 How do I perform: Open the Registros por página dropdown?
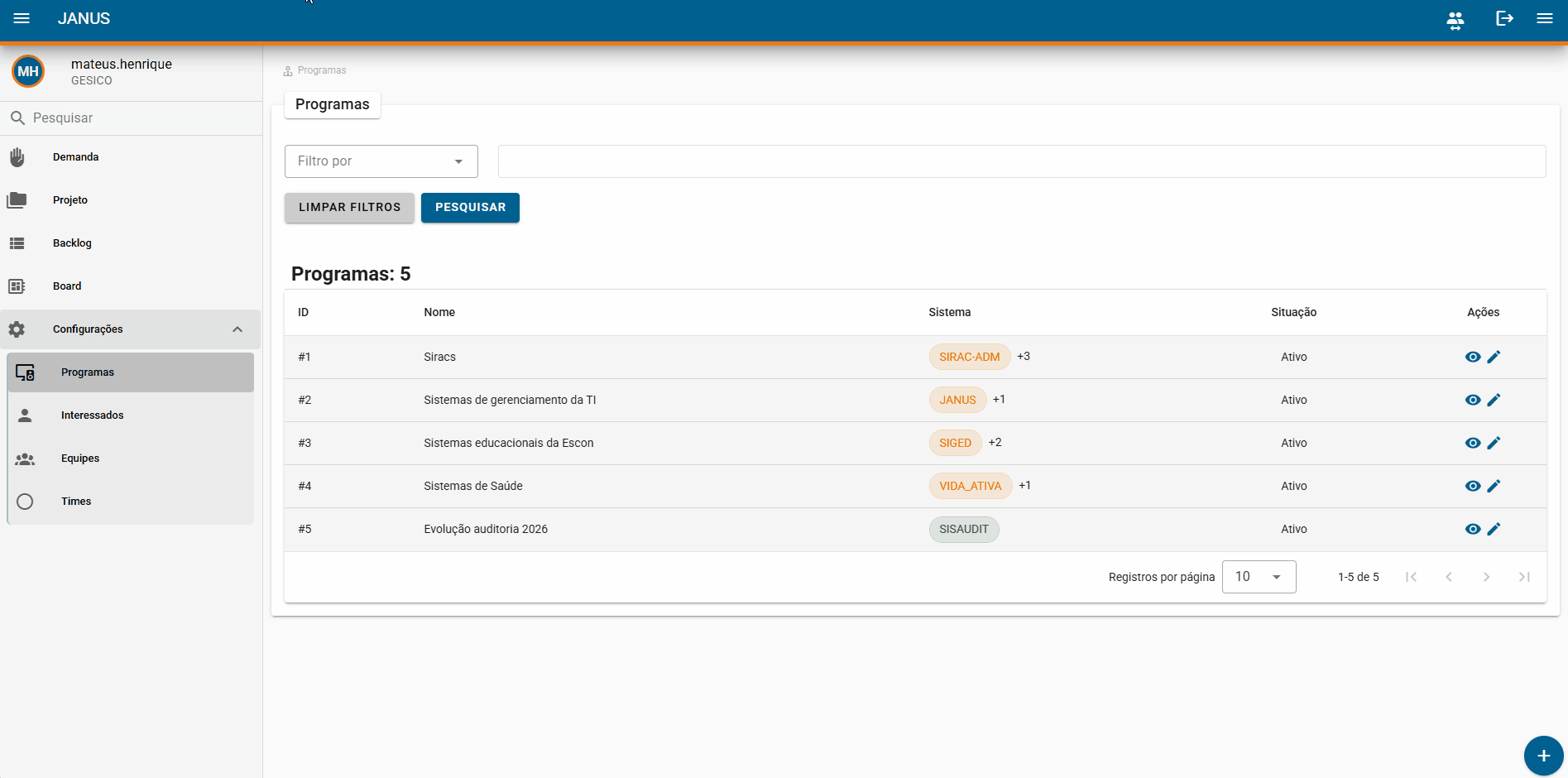pyautogui.click(x=1259, y=577)
